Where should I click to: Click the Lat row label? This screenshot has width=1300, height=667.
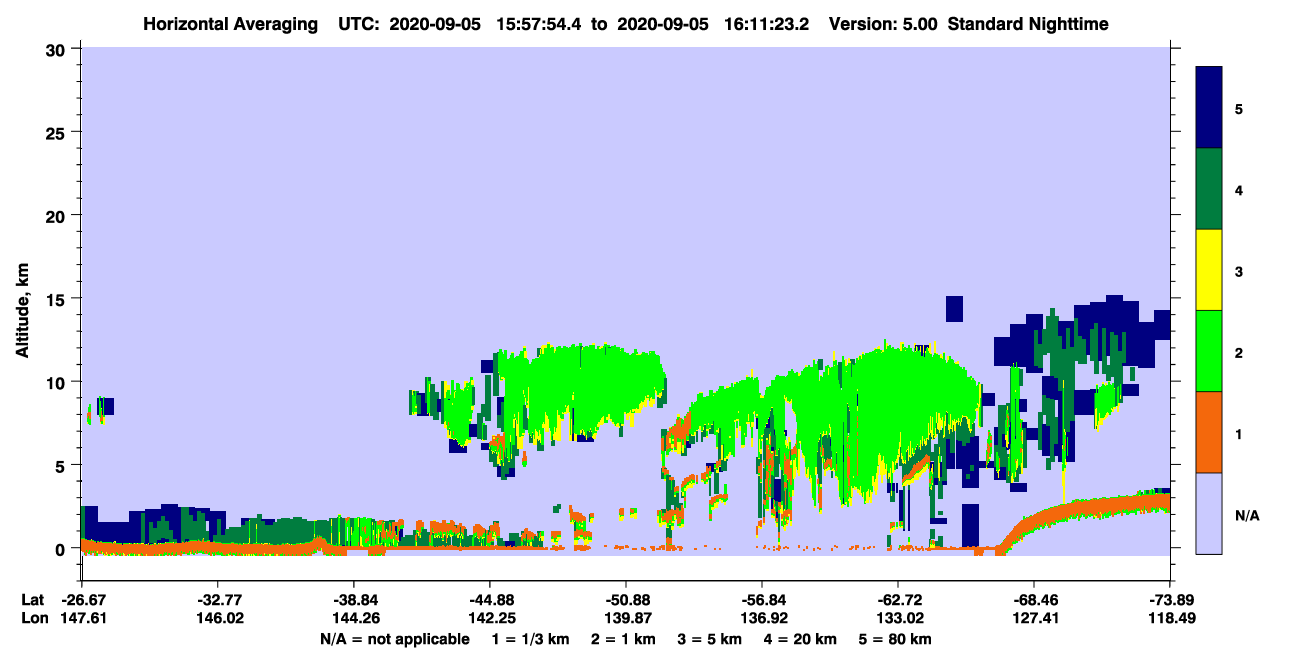(x=32, y=600)
